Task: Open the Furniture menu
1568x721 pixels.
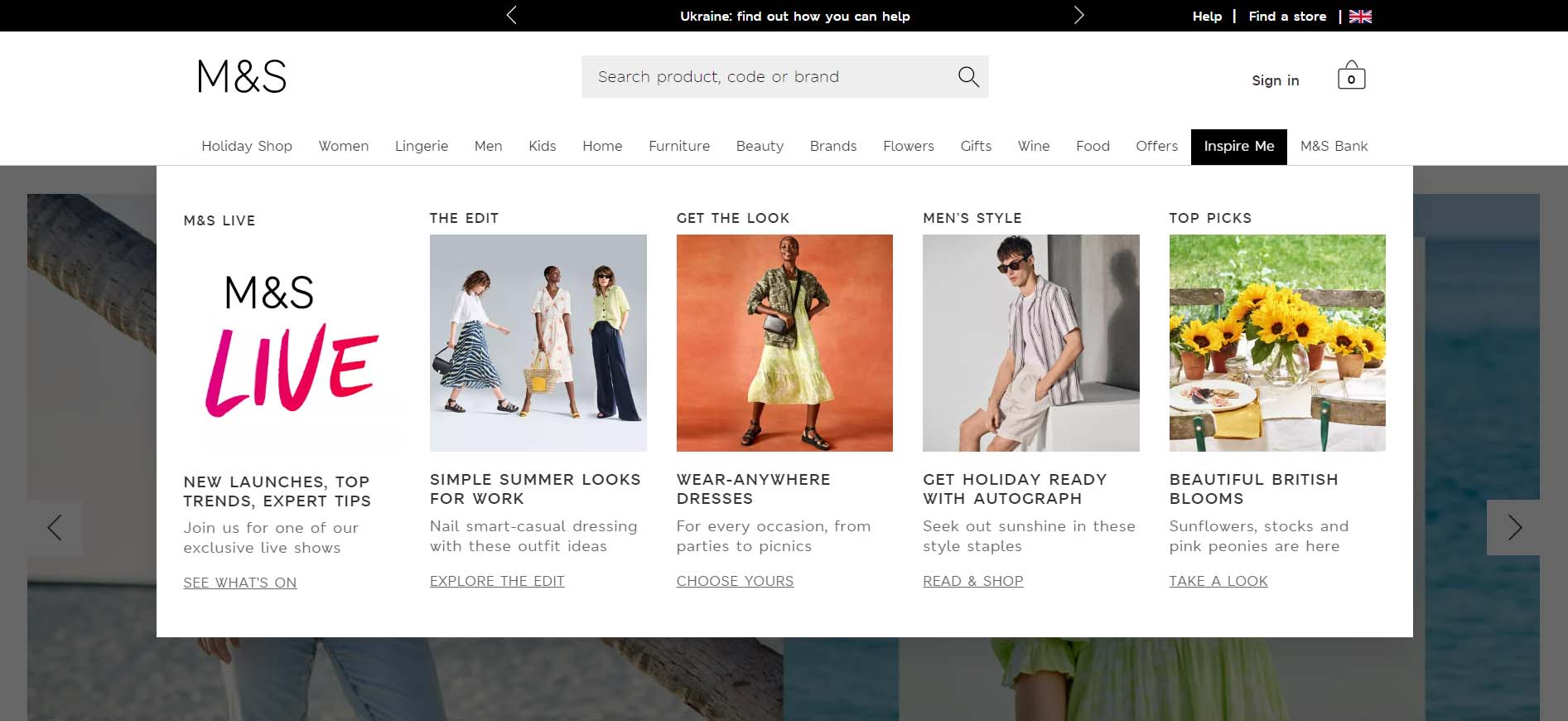Action: coord(678,147)
